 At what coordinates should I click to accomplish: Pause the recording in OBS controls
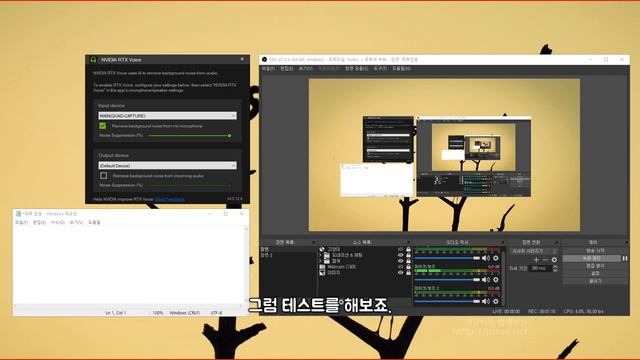[625, 258]
